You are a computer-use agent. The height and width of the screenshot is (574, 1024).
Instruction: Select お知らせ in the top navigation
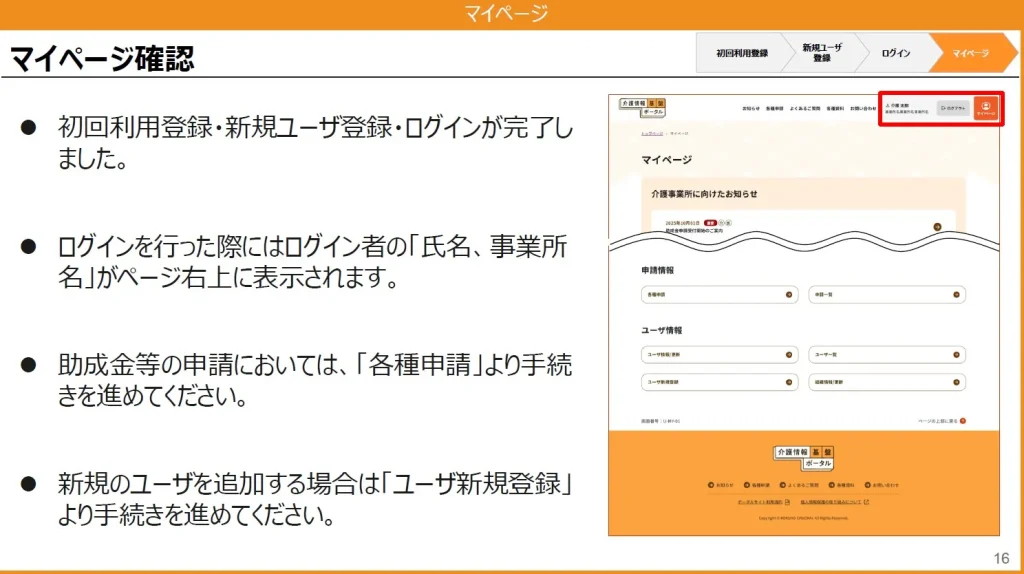(750, 108)
